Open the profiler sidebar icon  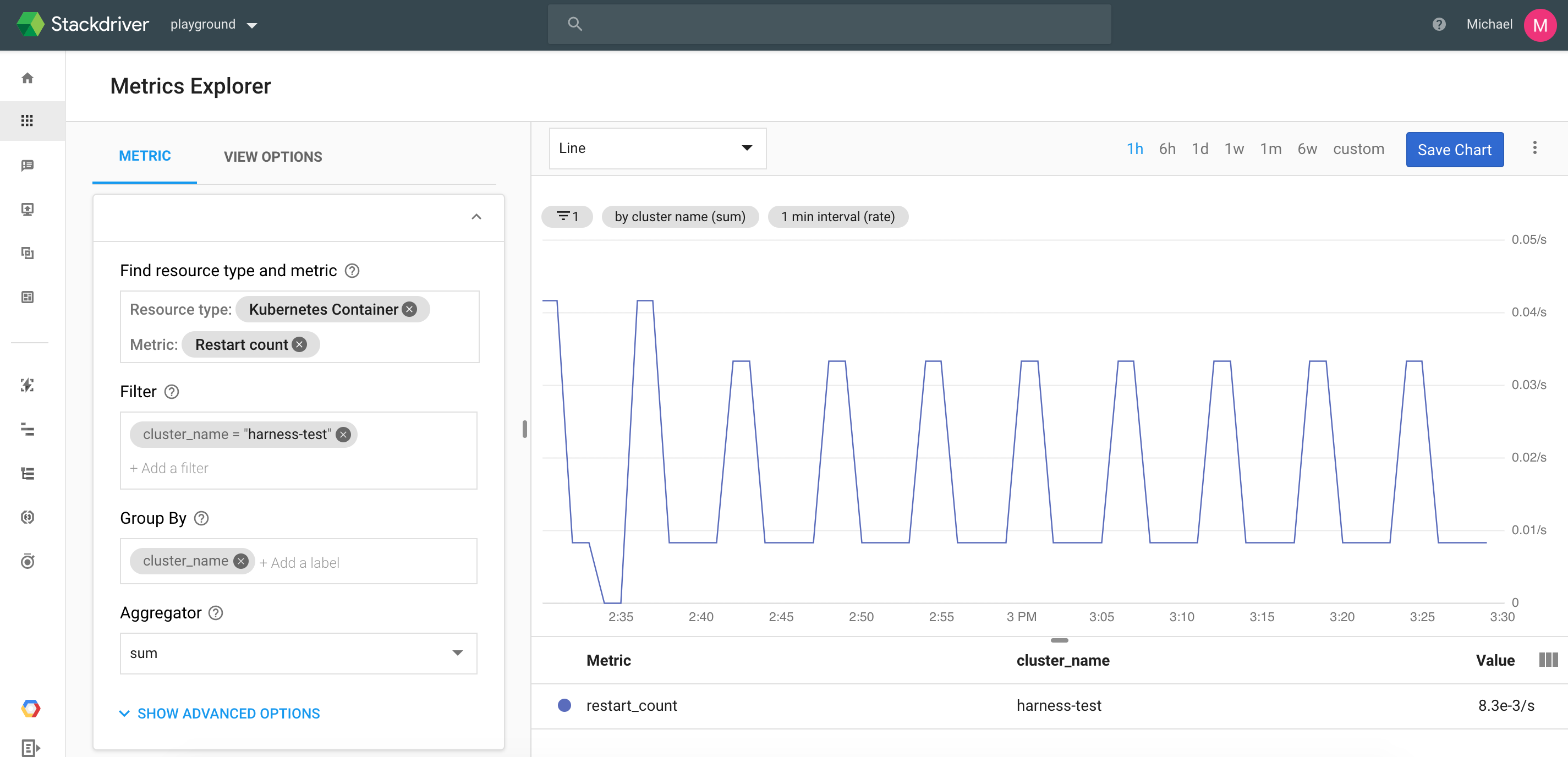[x=28, y=561]
